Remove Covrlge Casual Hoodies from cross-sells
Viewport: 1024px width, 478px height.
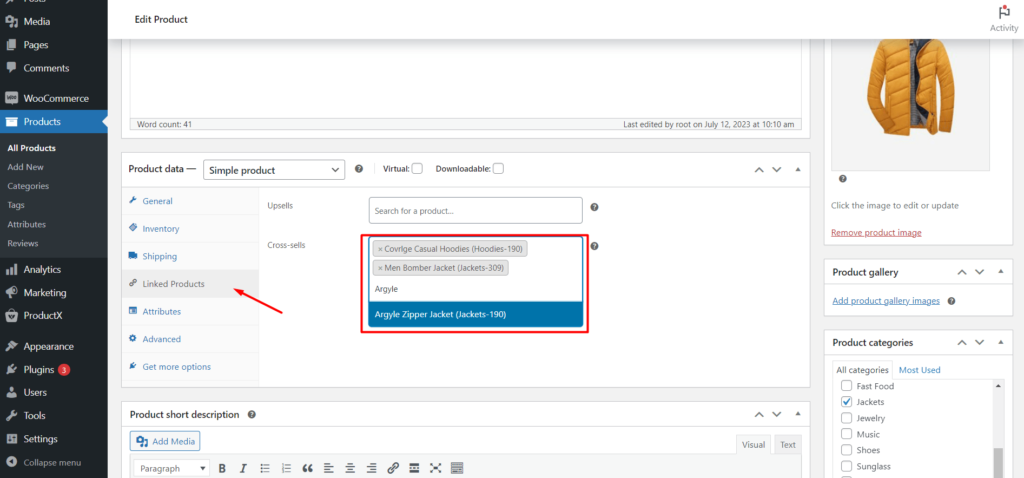pos(380,249)
